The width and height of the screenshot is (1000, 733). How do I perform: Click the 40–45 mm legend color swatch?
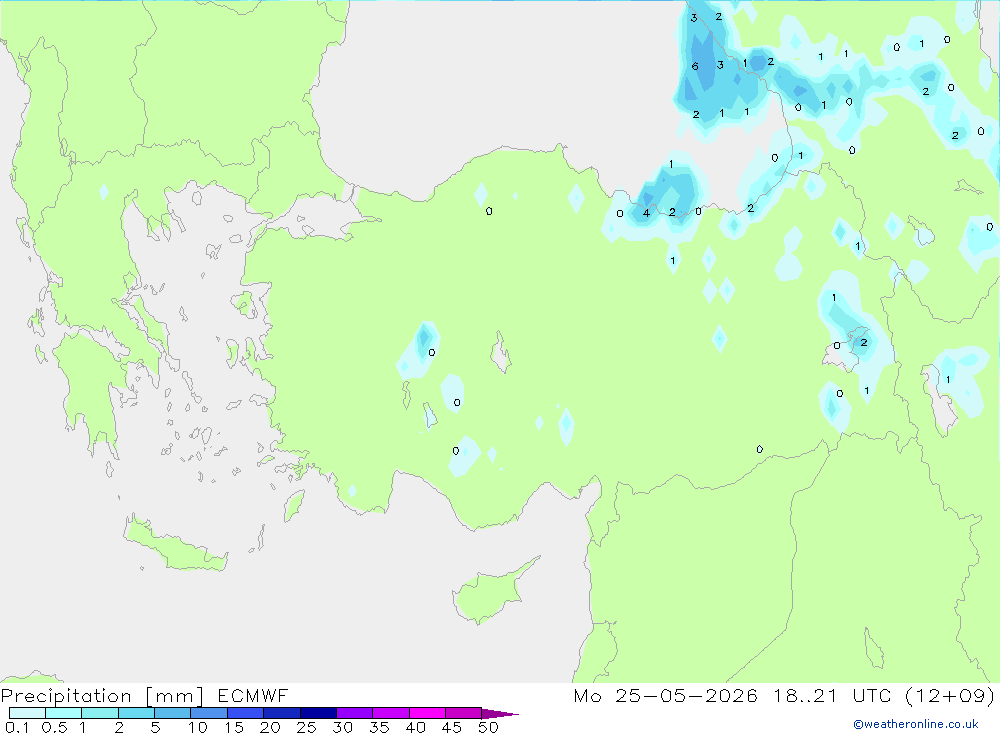[427, 713]
